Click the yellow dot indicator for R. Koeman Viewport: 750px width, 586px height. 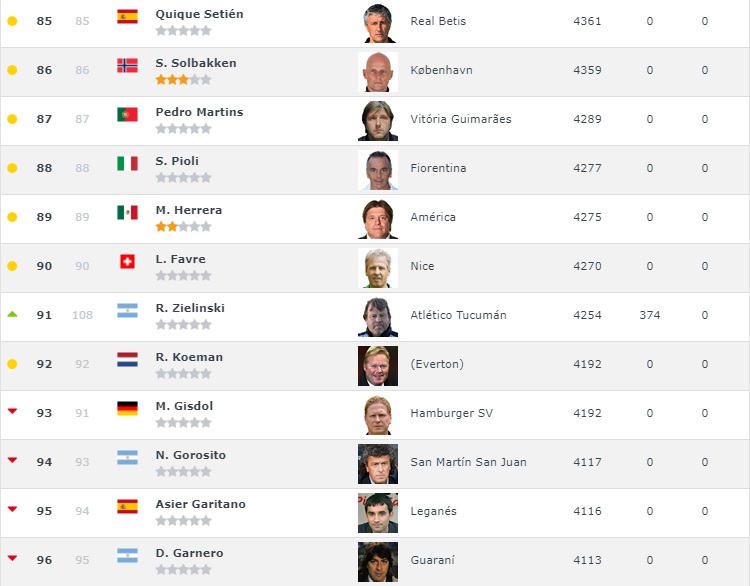click(12, 364)
